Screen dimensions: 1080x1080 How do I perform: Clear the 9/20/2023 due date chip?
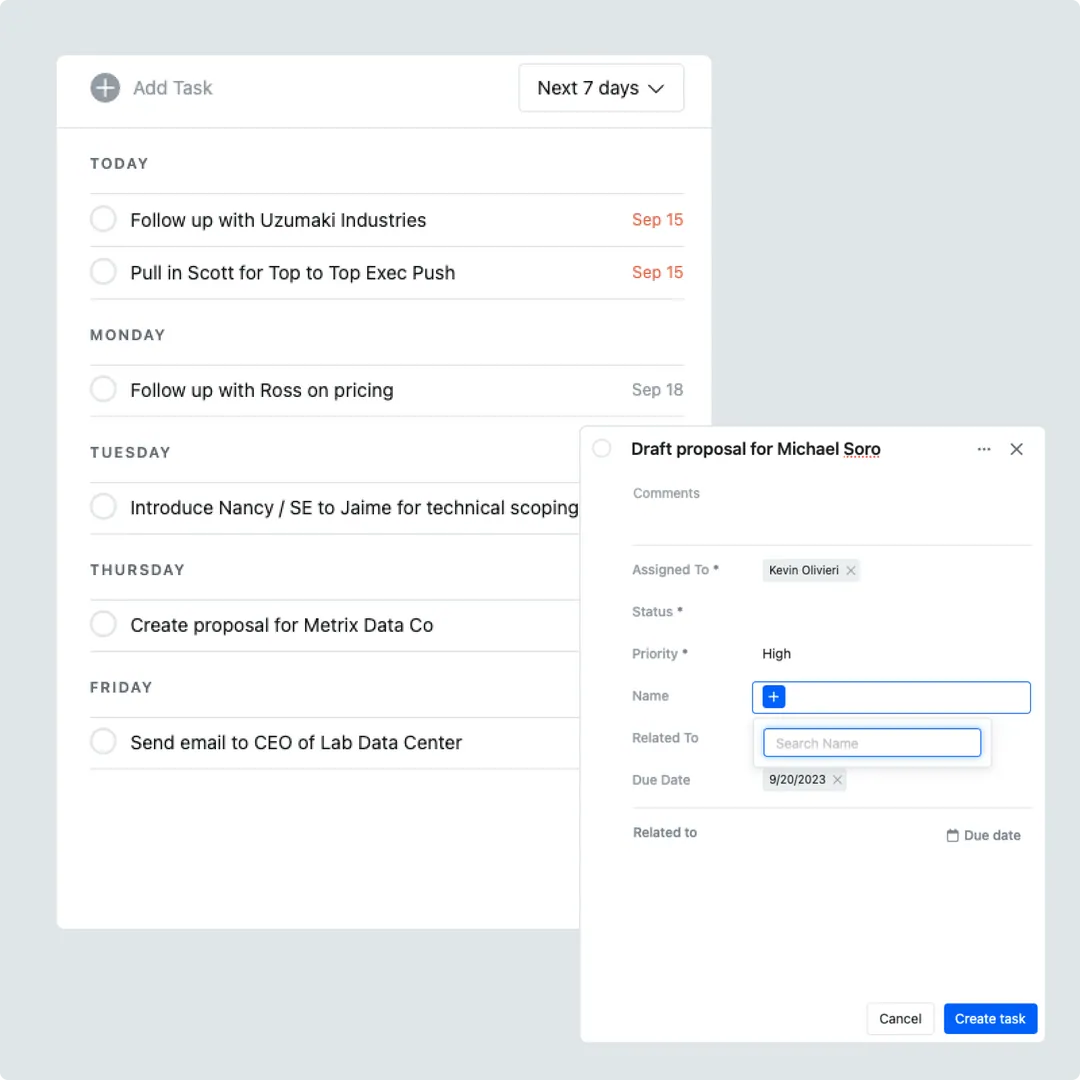[837, 780]
